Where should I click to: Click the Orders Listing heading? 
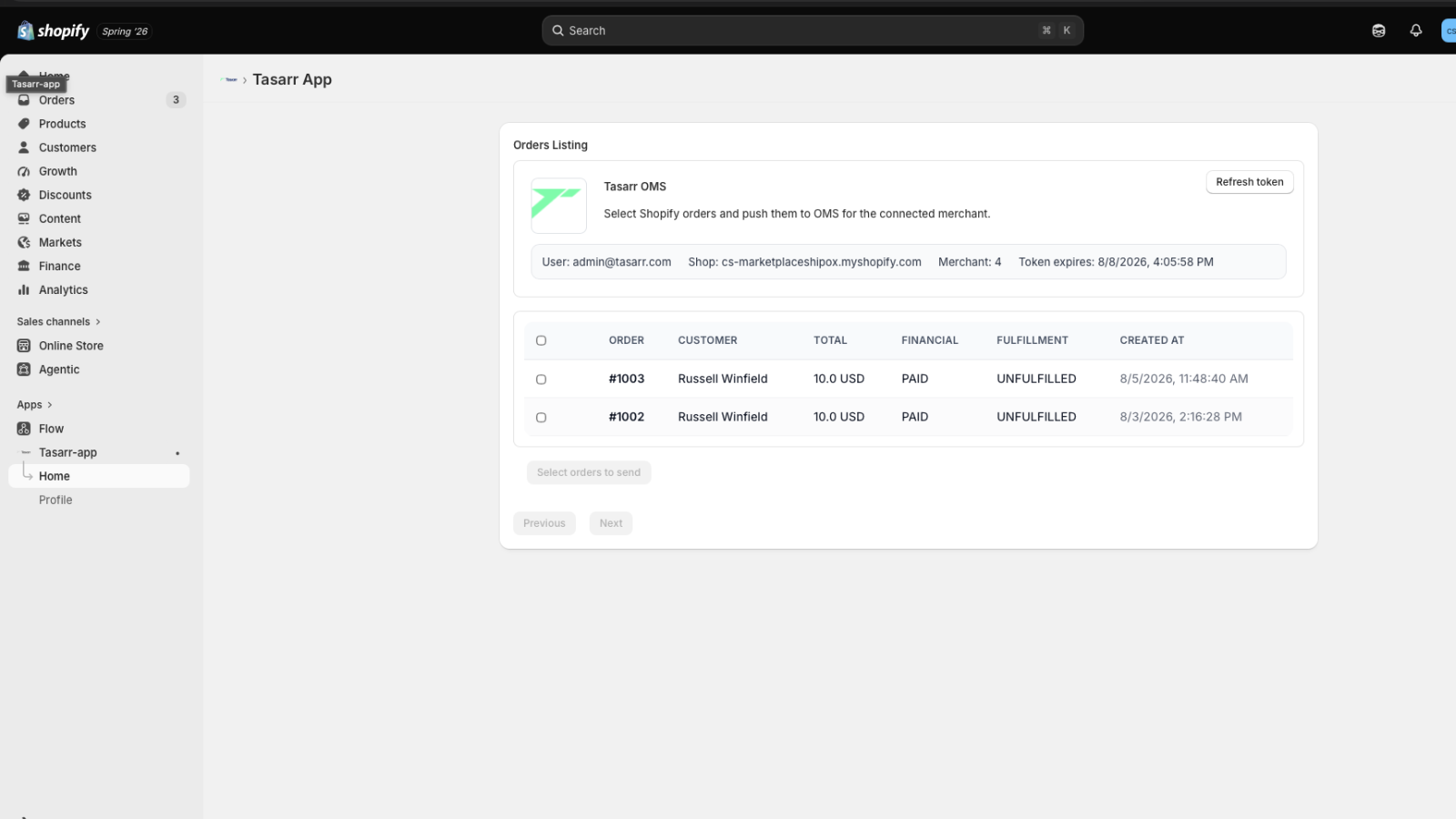pos(551,146)
